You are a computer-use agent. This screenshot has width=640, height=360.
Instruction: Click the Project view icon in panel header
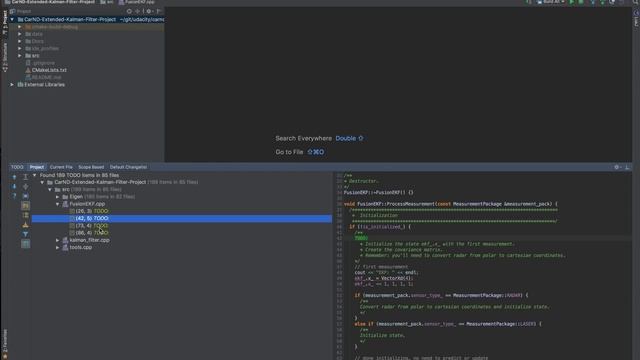click(13, 11)
